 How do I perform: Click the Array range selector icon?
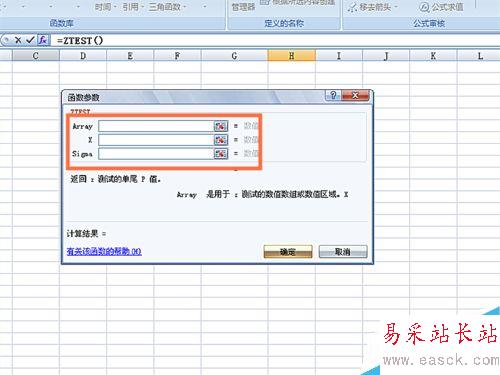221,126
